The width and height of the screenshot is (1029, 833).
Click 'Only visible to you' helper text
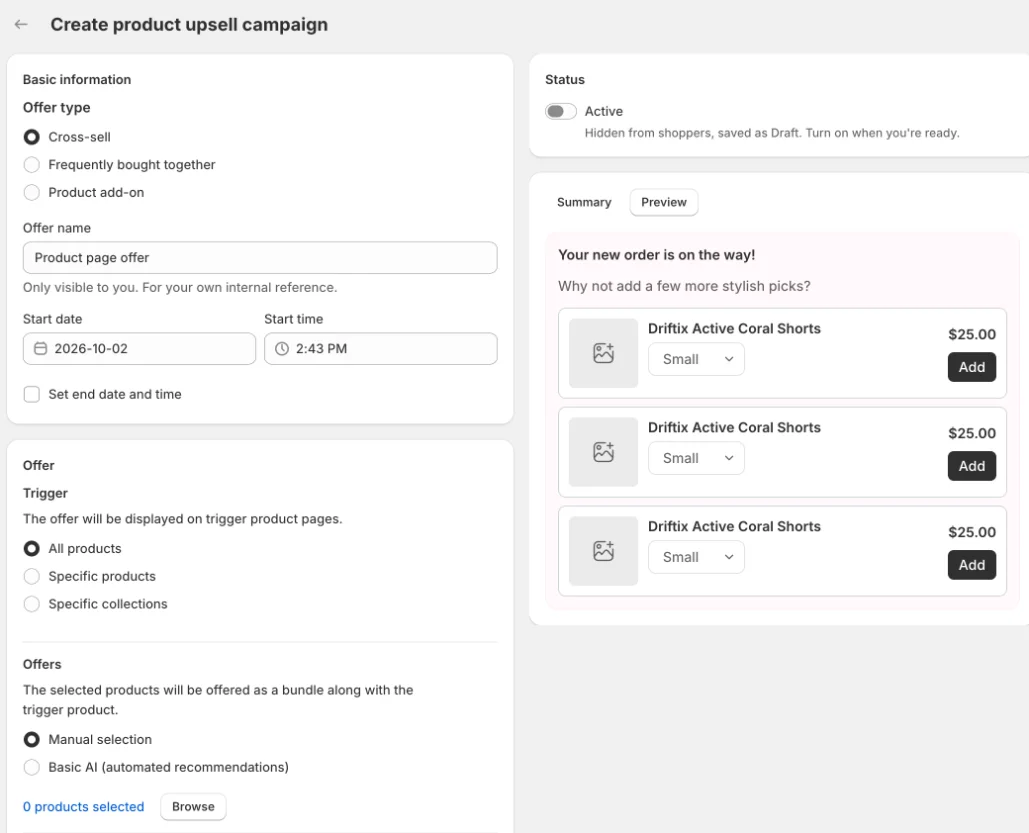tap(180, 288)
